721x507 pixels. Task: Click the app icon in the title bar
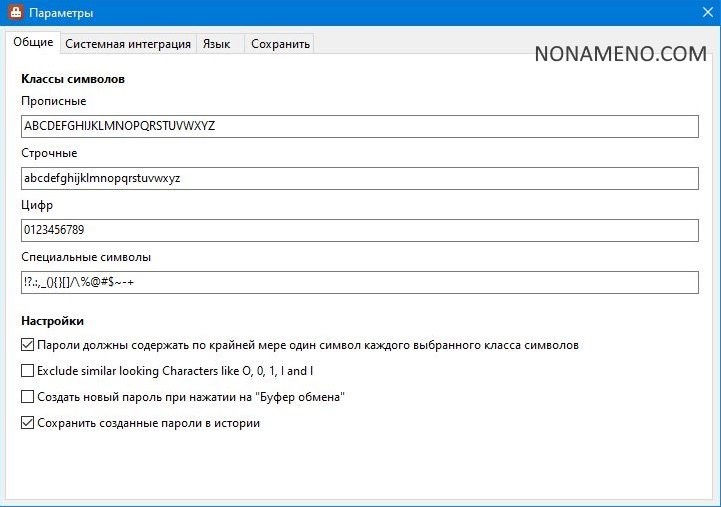pos(13,13)
